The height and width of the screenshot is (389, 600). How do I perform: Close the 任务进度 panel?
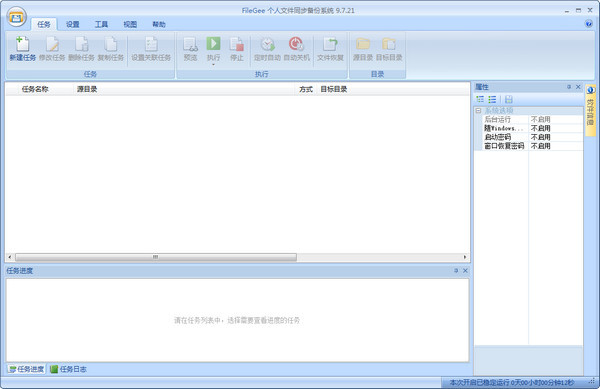[465, 270]
